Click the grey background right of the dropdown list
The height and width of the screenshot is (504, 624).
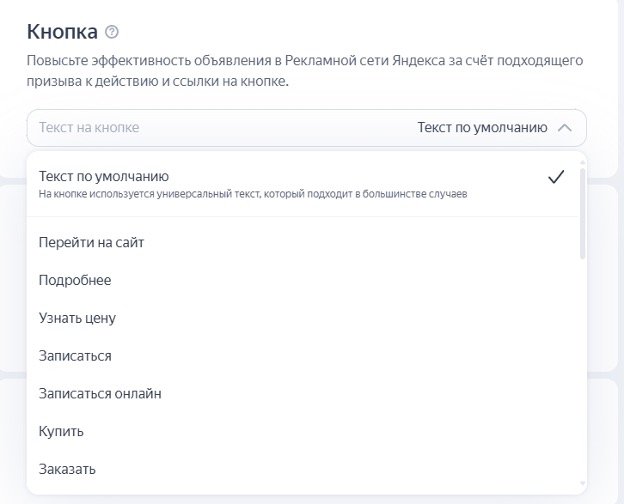tap(605, 300)
